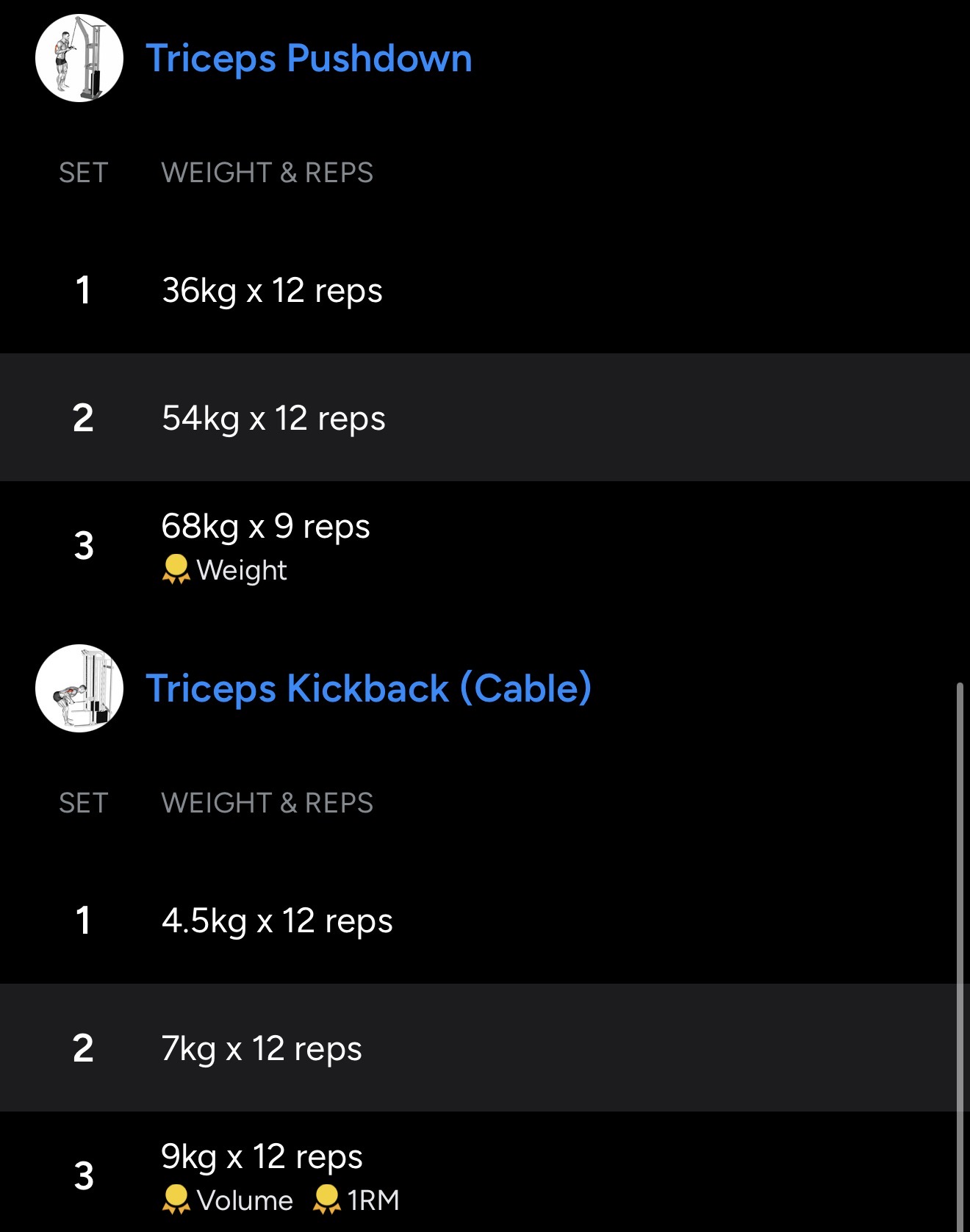Tap set number 2 of Triceps Kickback
The image size is (970, 1232).
(x=83, y=1048)
